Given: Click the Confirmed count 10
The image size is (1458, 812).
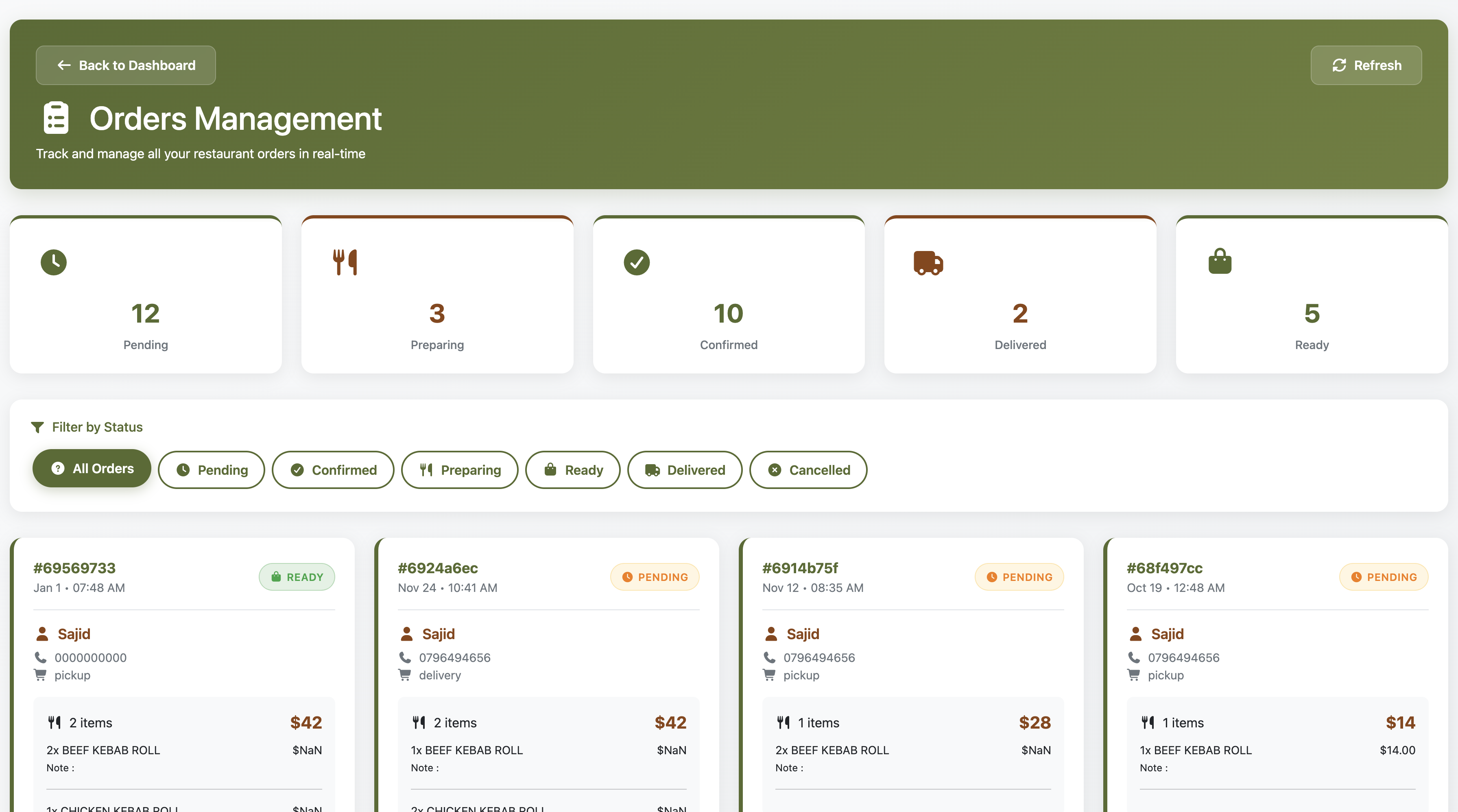Looking at the screenshot, I should [729, 314].
